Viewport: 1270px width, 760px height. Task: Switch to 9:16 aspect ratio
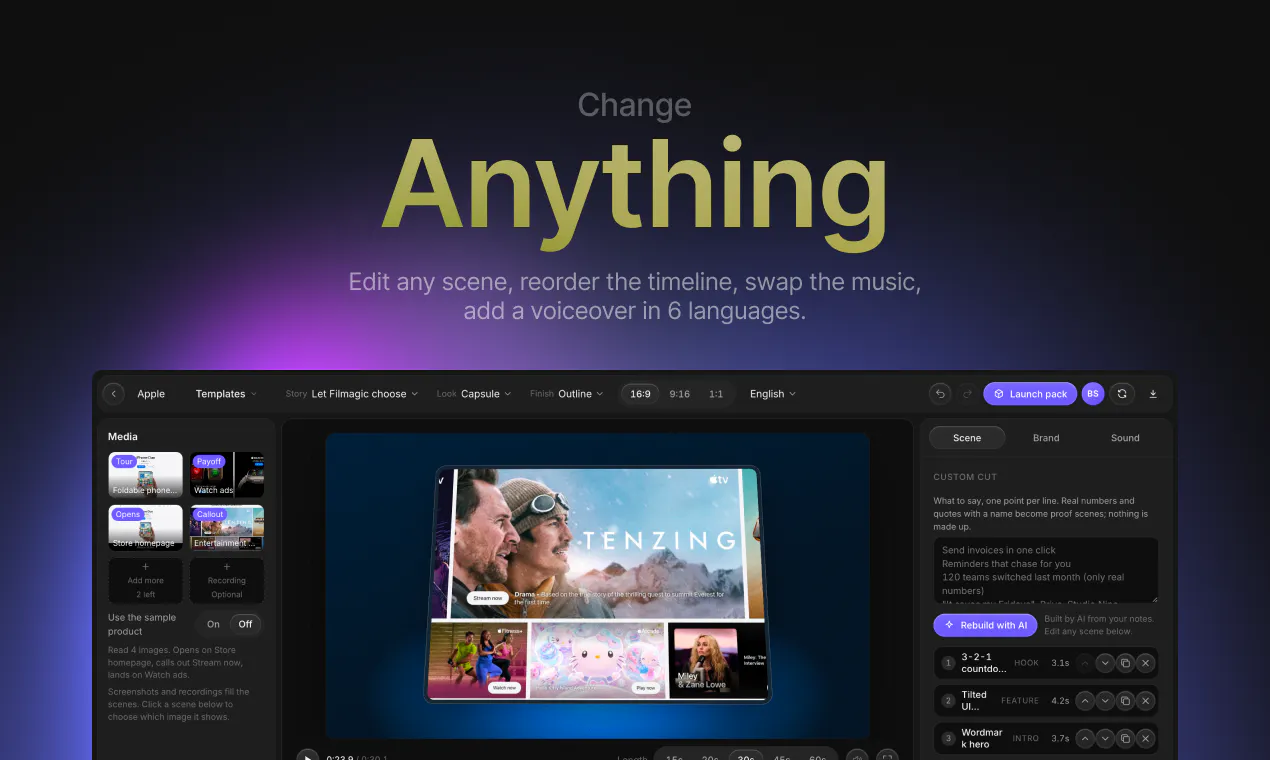click(x=680, y=394)
